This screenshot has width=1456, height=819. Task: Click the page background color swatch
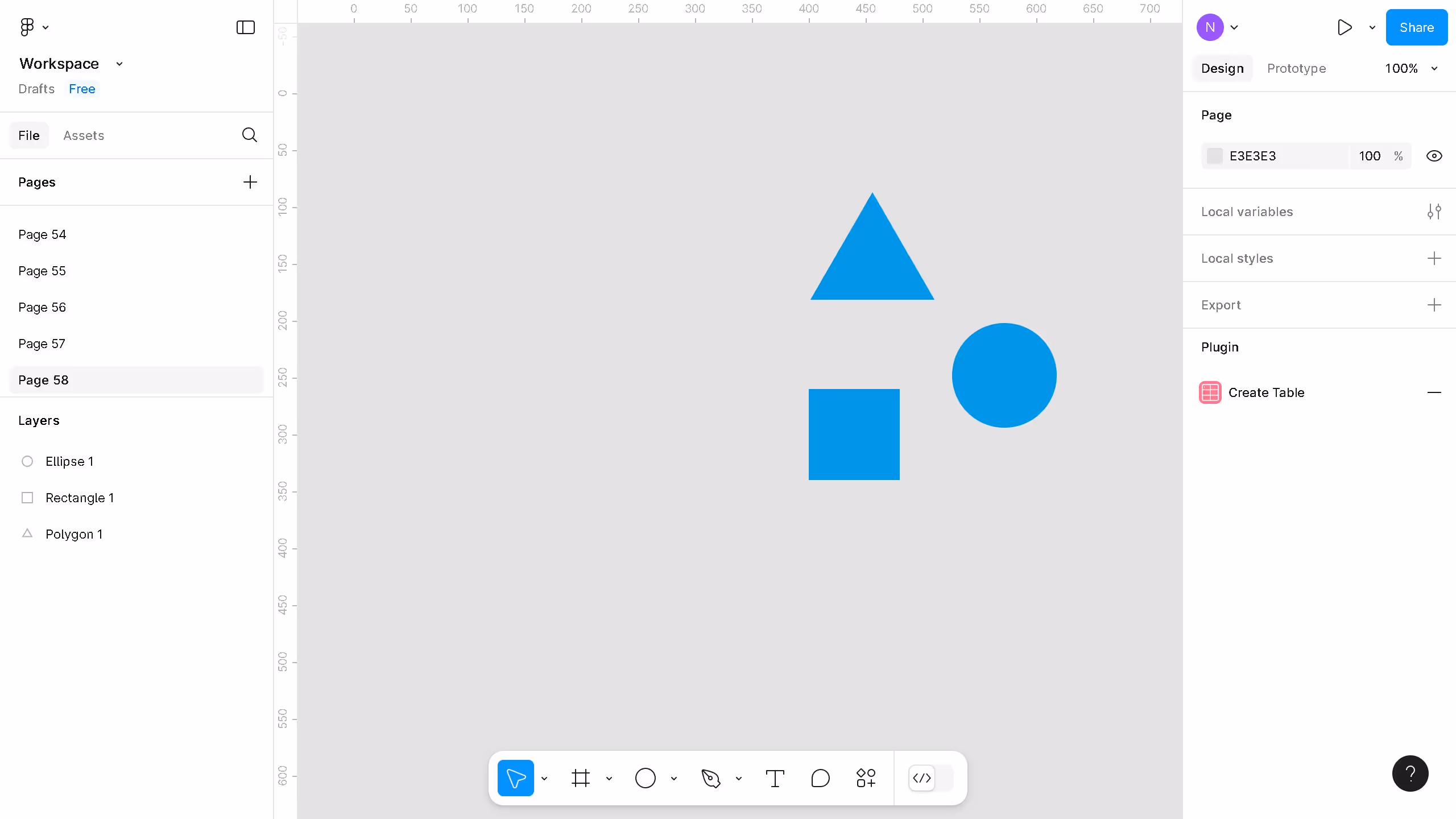pyautogui.click(x=1214, y=156)
